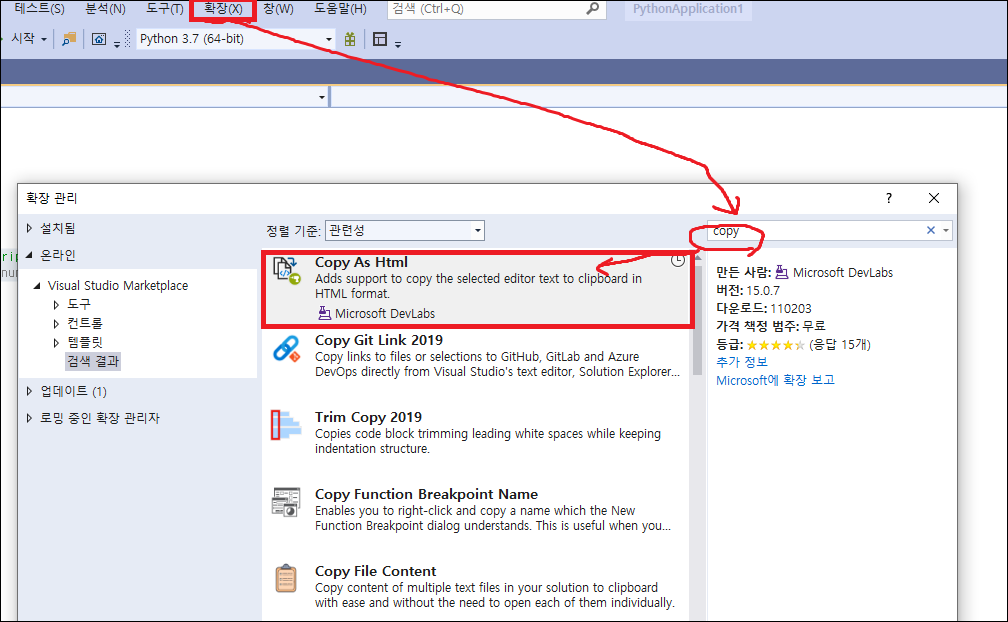Click the 다운로드: 110203 text
The image size is (1008, 622).
click(764, 308)
